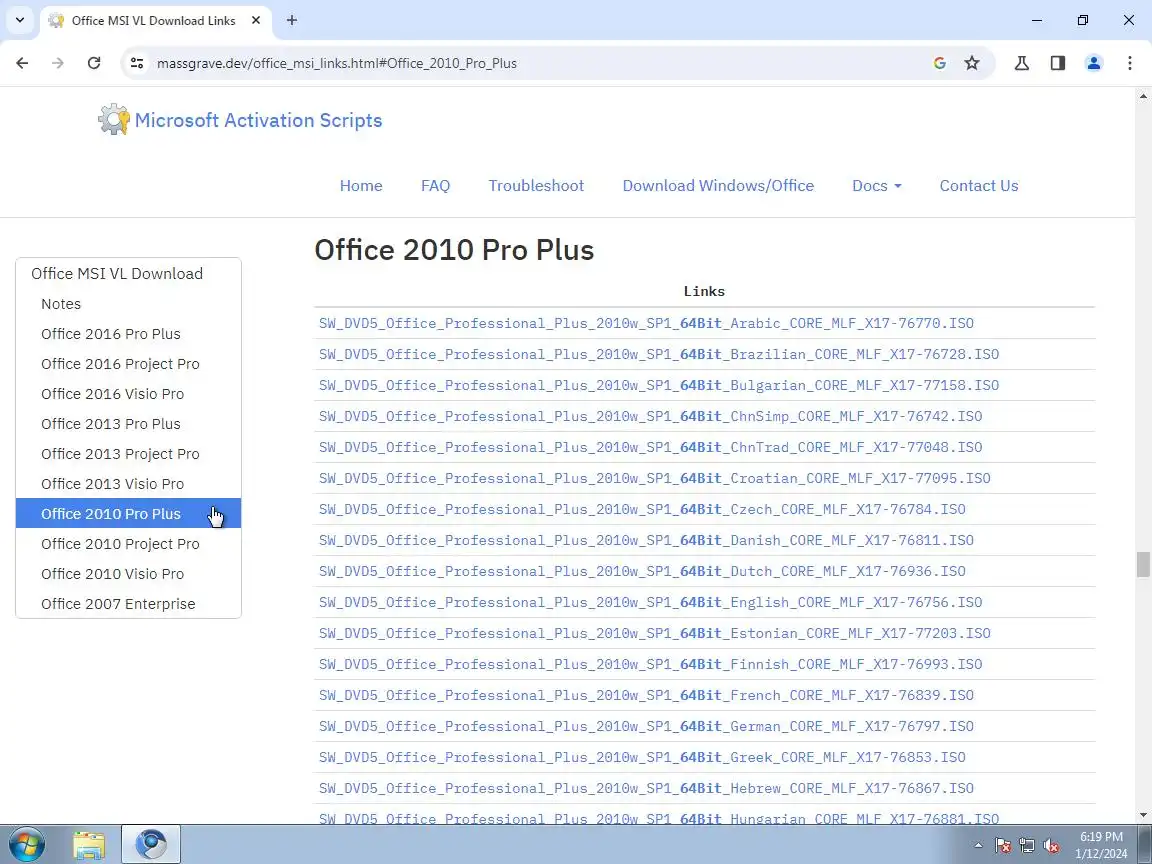Open the Troubleshoot nav link

pos(536,186)
